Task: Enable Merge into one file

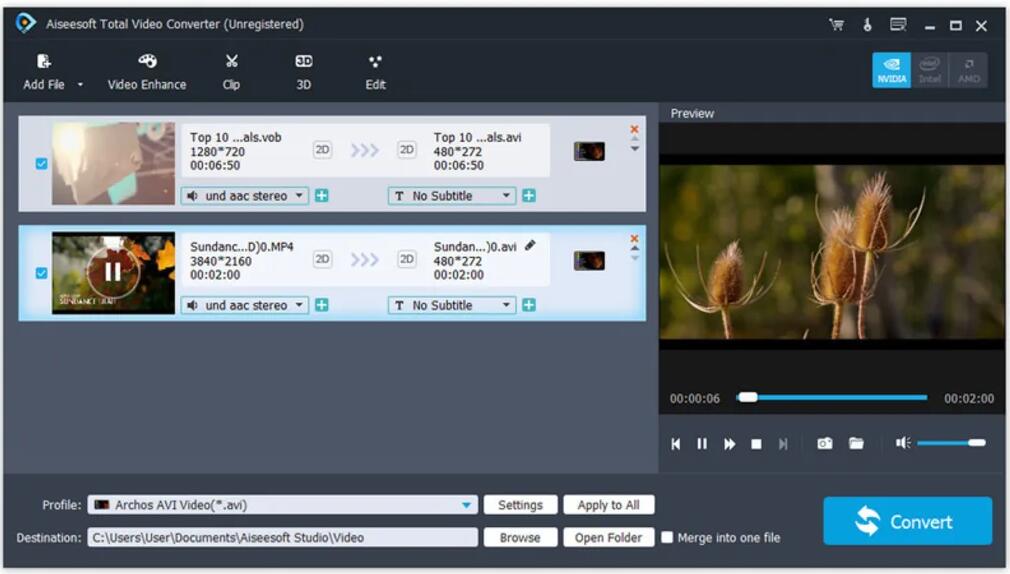Action: (x=667, y=537)
